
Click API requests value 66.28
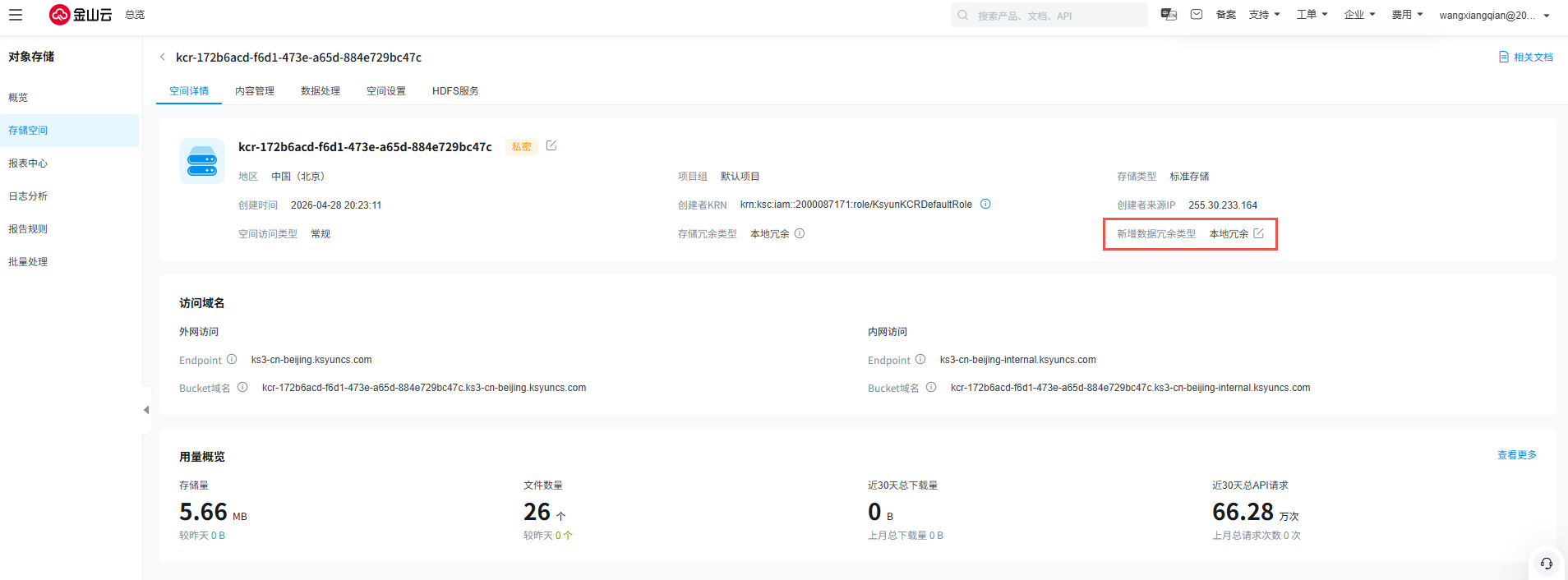(1243, 512)
